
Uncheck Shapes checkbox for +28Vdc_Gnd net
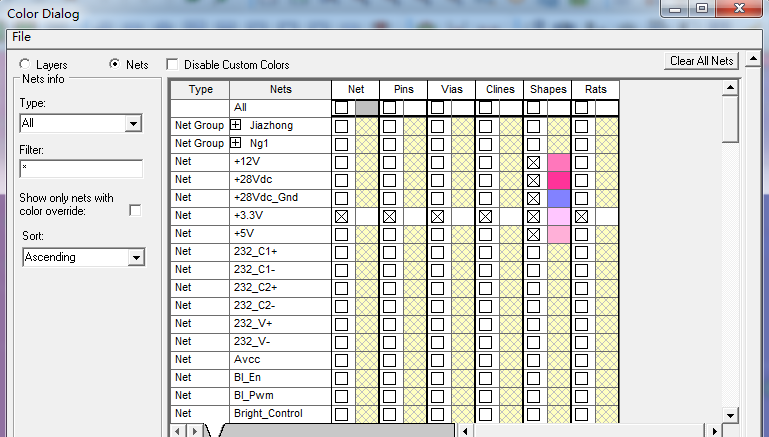[533, 199]
